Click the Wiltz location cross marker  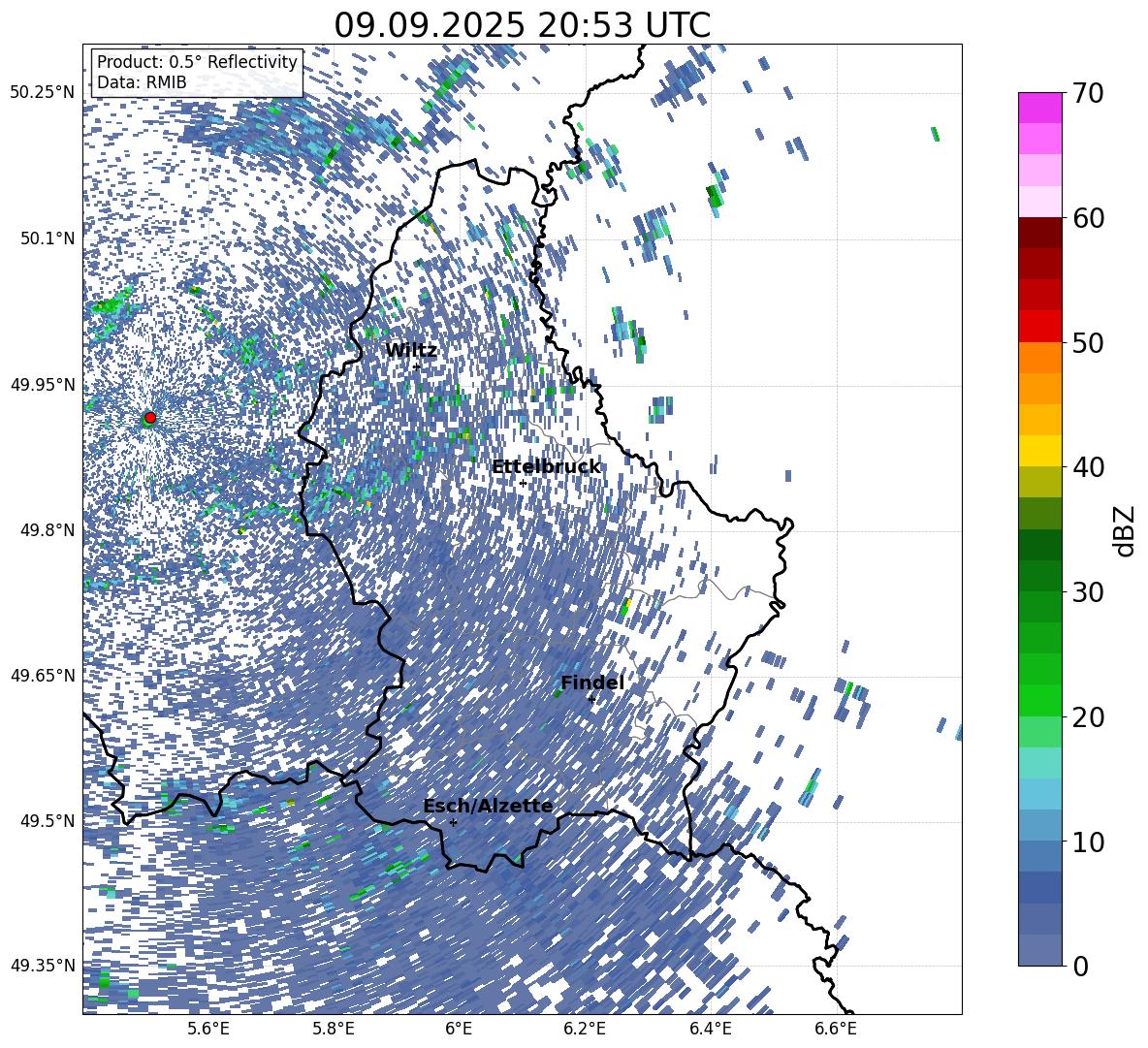point(417,367)
